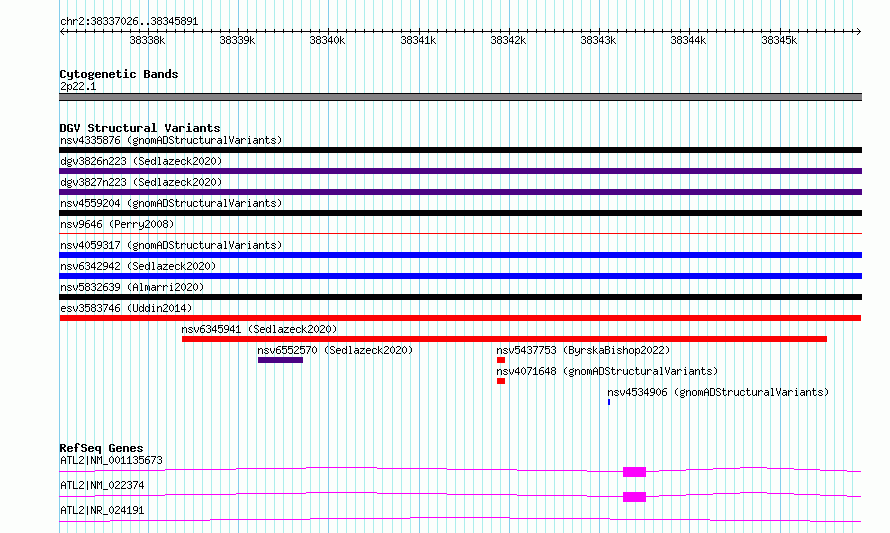The image size is (890, 533).
Task: Click the 38342k ruler tick label
Action: pos(508,40)
